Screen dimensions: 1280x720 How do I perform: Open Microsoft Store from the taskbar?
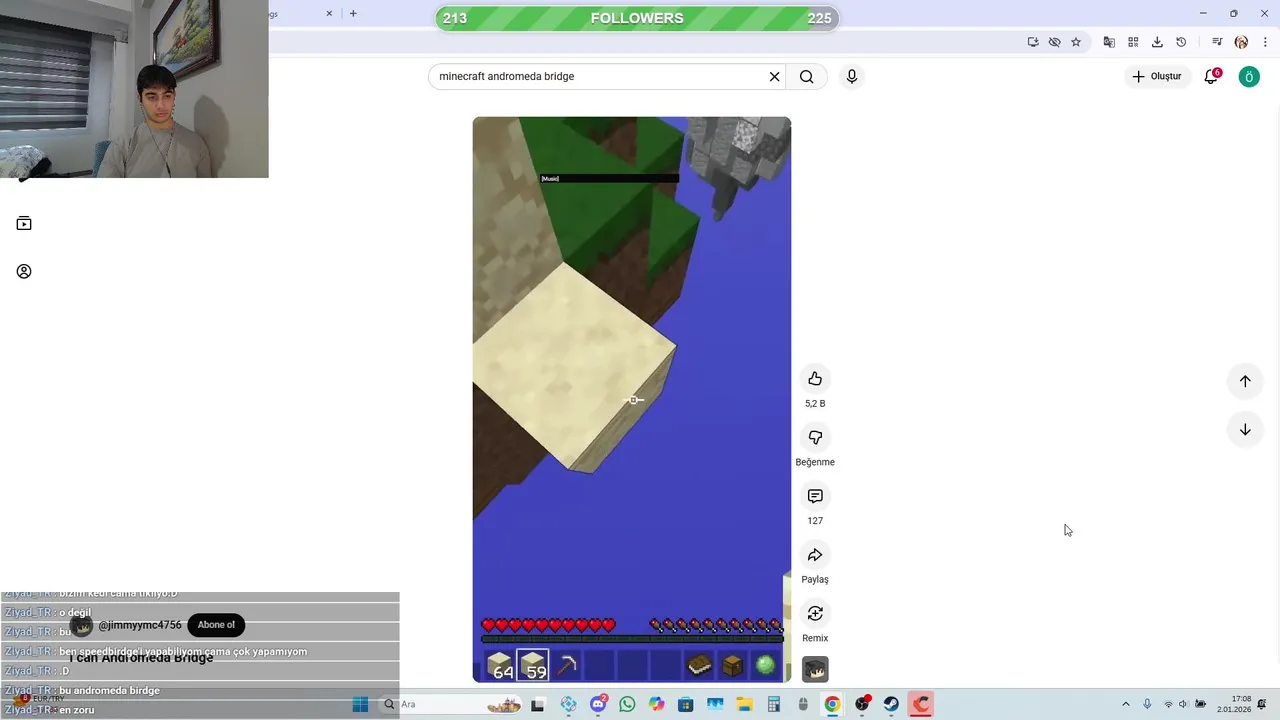coord(685,705)
